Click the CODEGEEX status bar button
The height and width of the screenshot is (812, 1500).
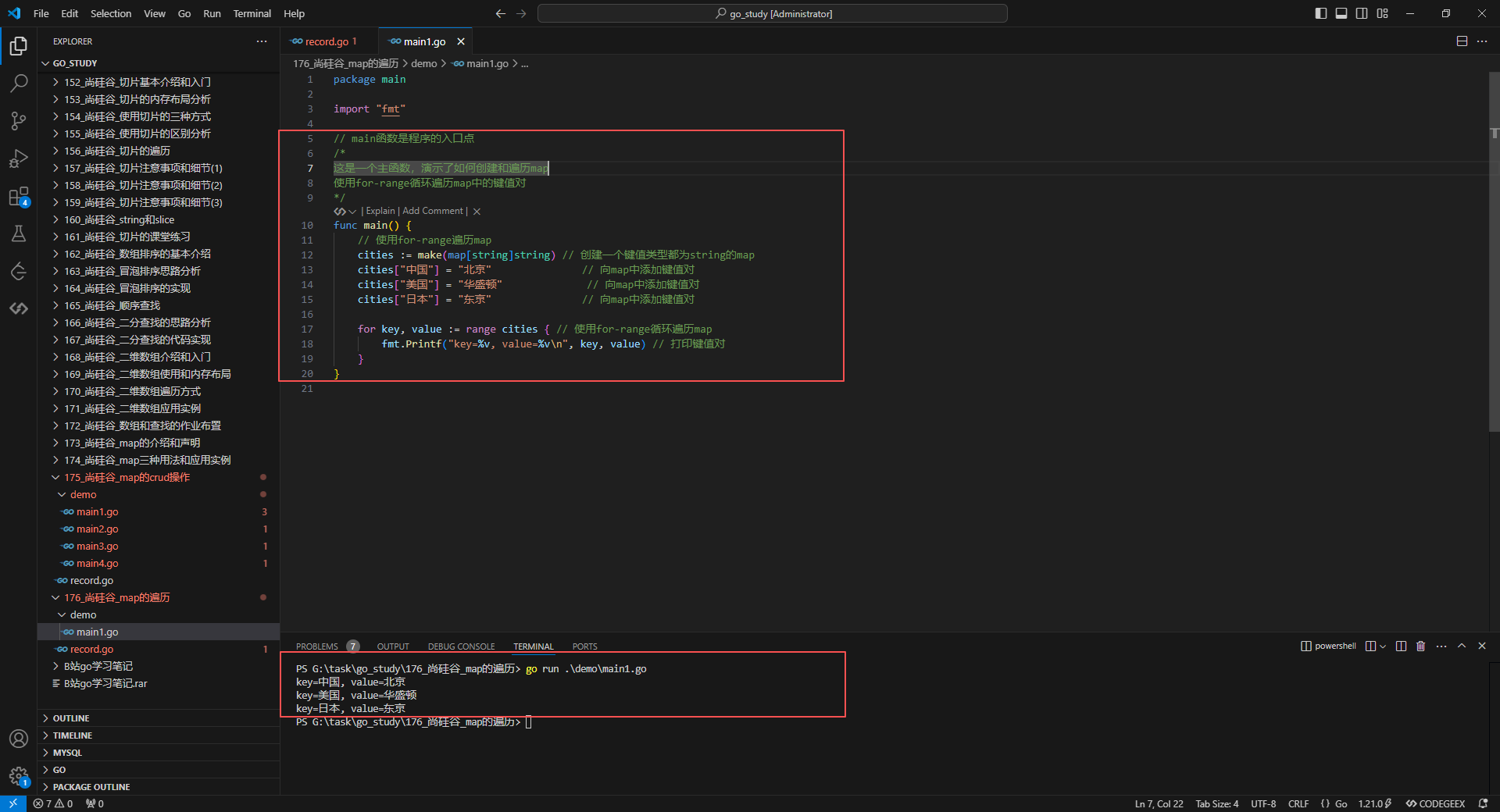click(1436, 803)
